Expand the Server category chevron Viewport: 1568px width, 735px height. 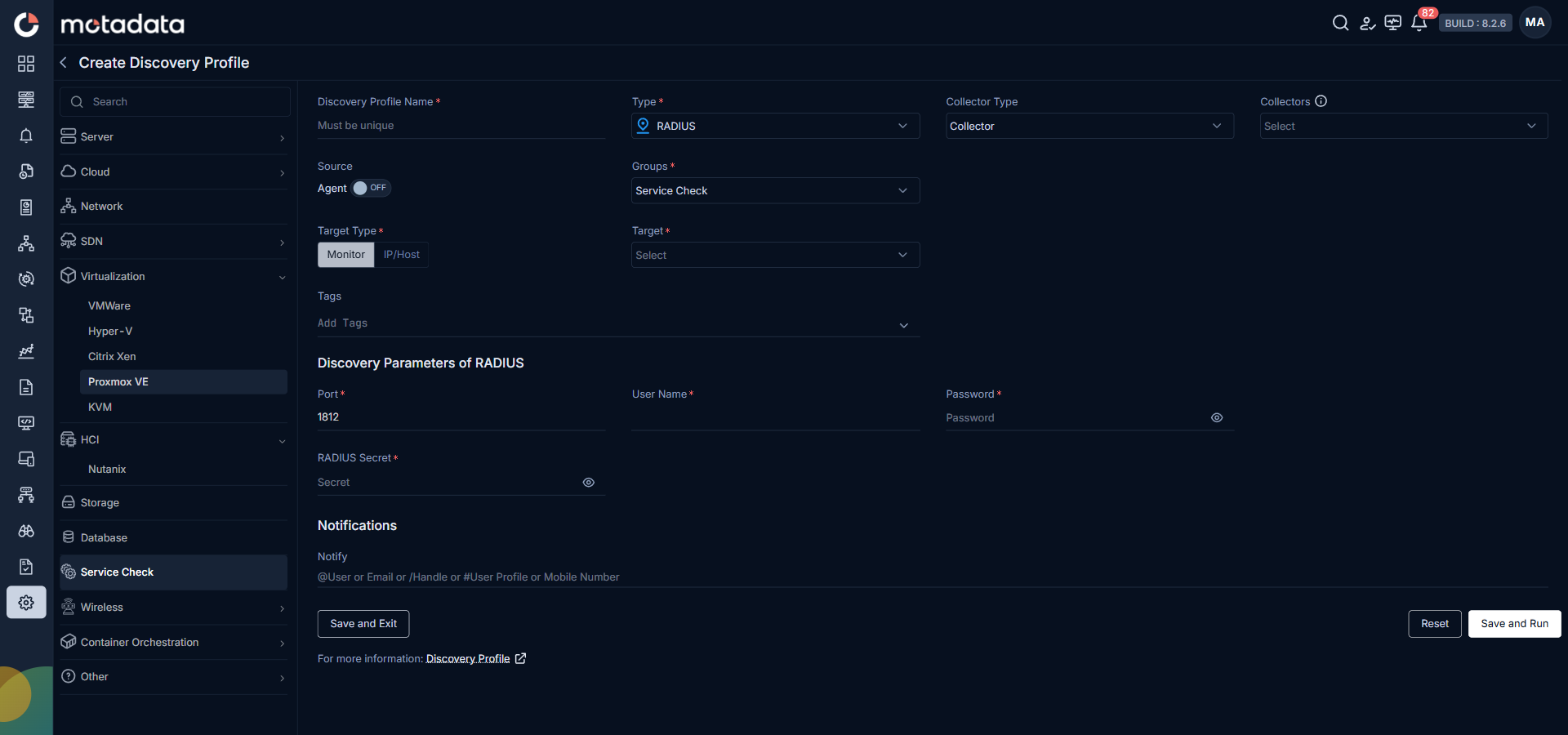tap(283, 138)
